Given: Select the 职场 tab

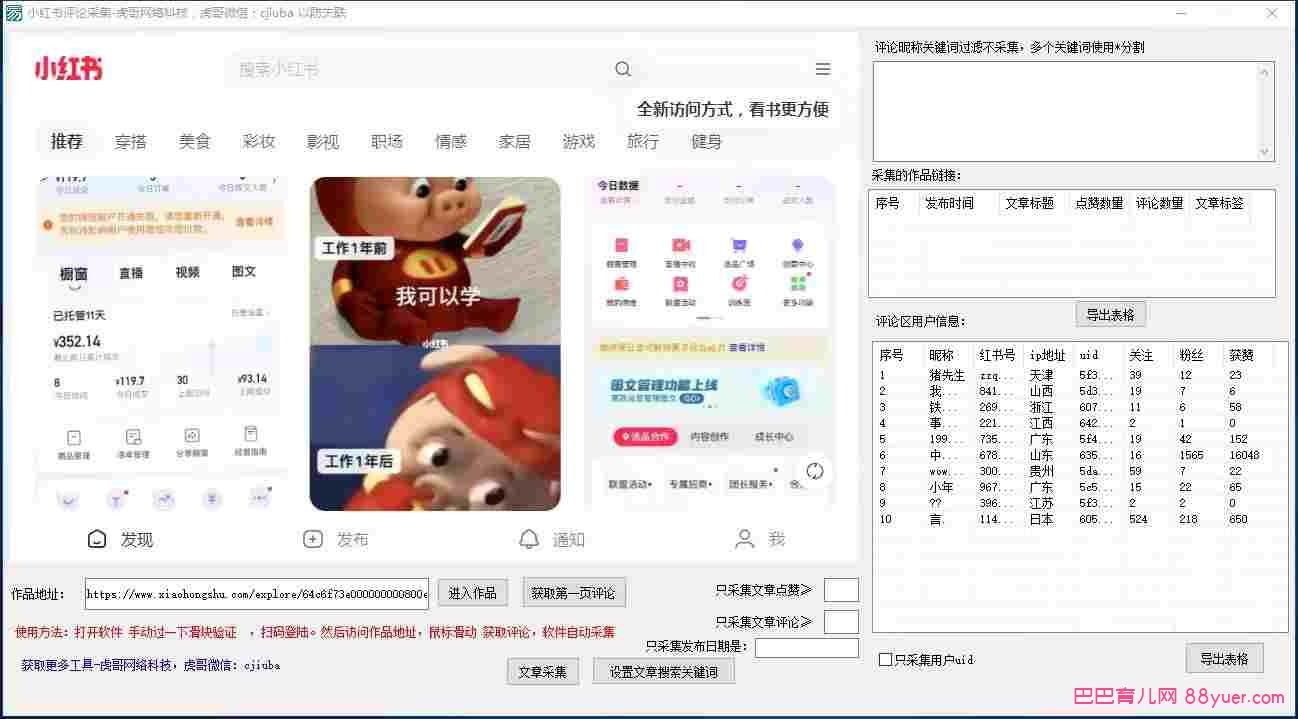Looking at the screenshot, I should click(x=387, y=141).
